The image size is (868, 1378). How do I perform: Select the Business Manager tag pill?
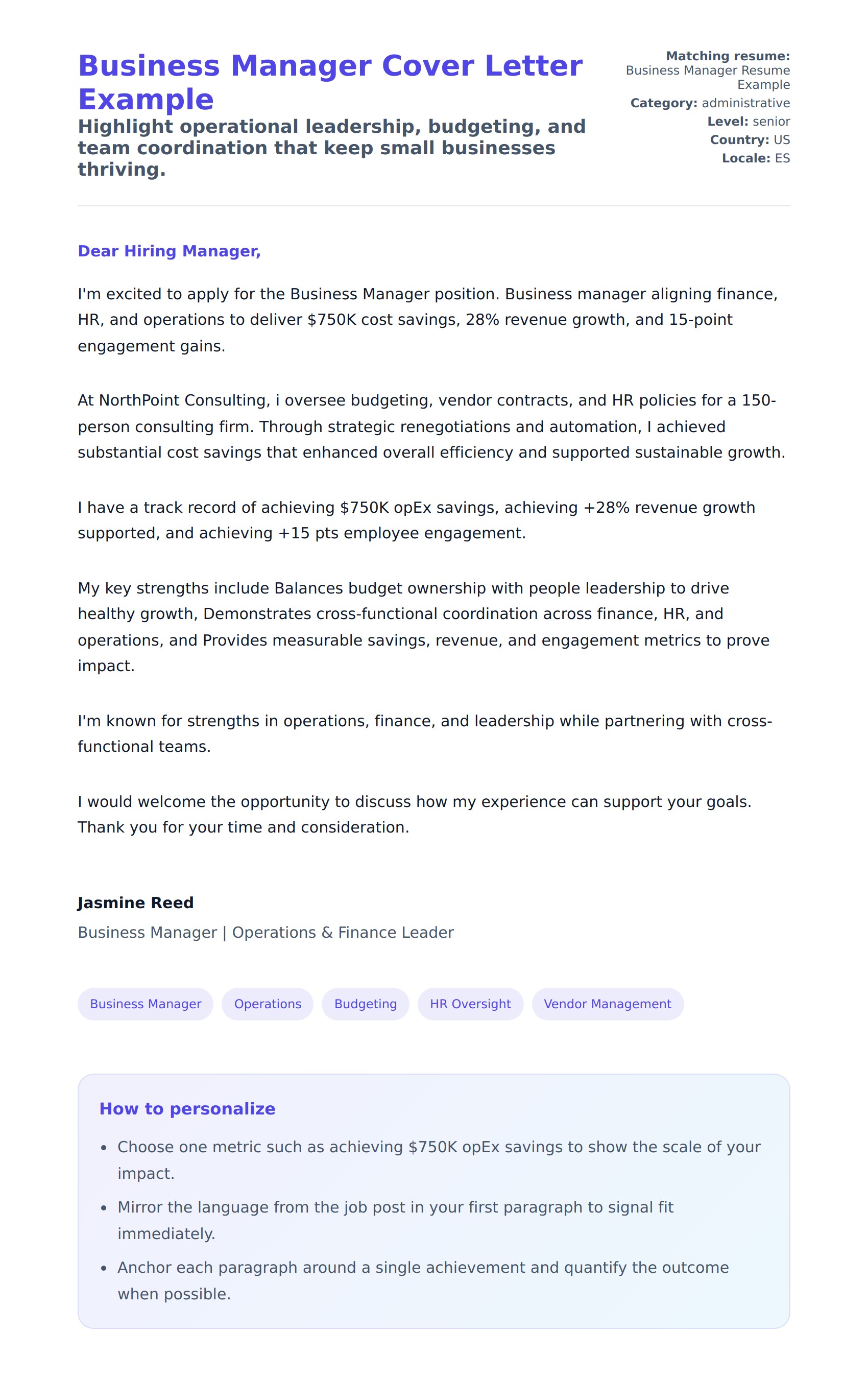coord(146,1004)
